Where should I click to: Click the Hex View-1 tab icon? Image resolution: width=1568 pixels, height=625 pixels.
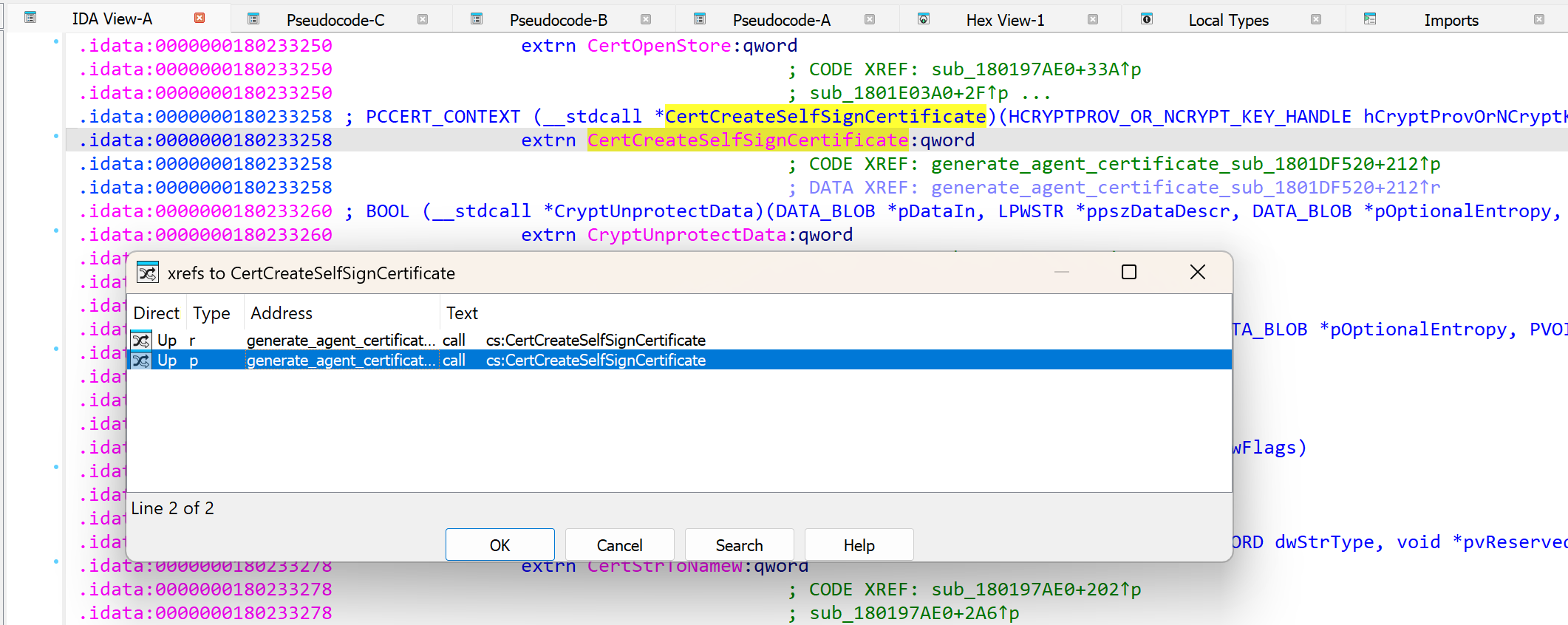pos(924,19)
